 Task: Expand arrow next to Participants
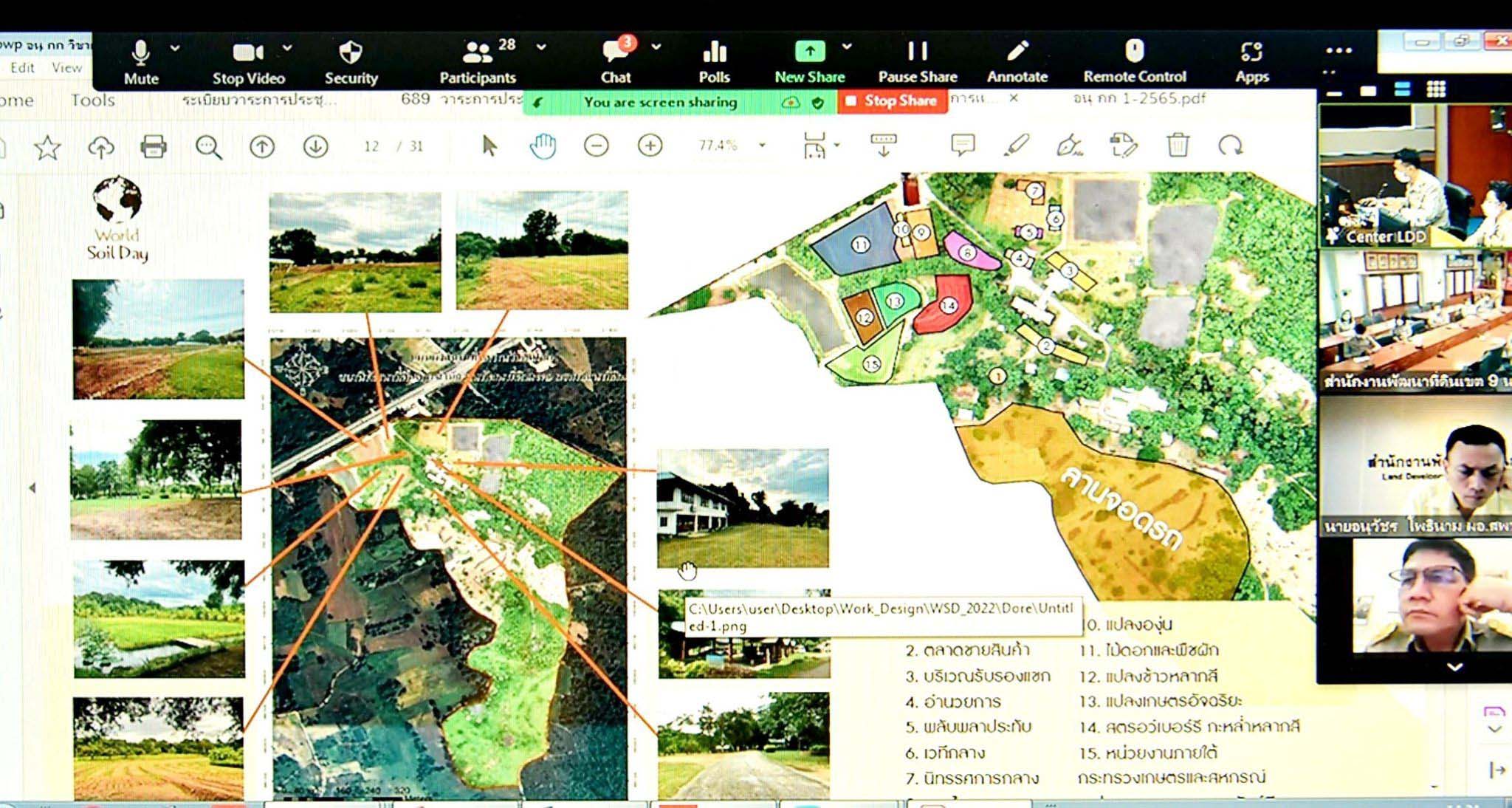[541, 47]
